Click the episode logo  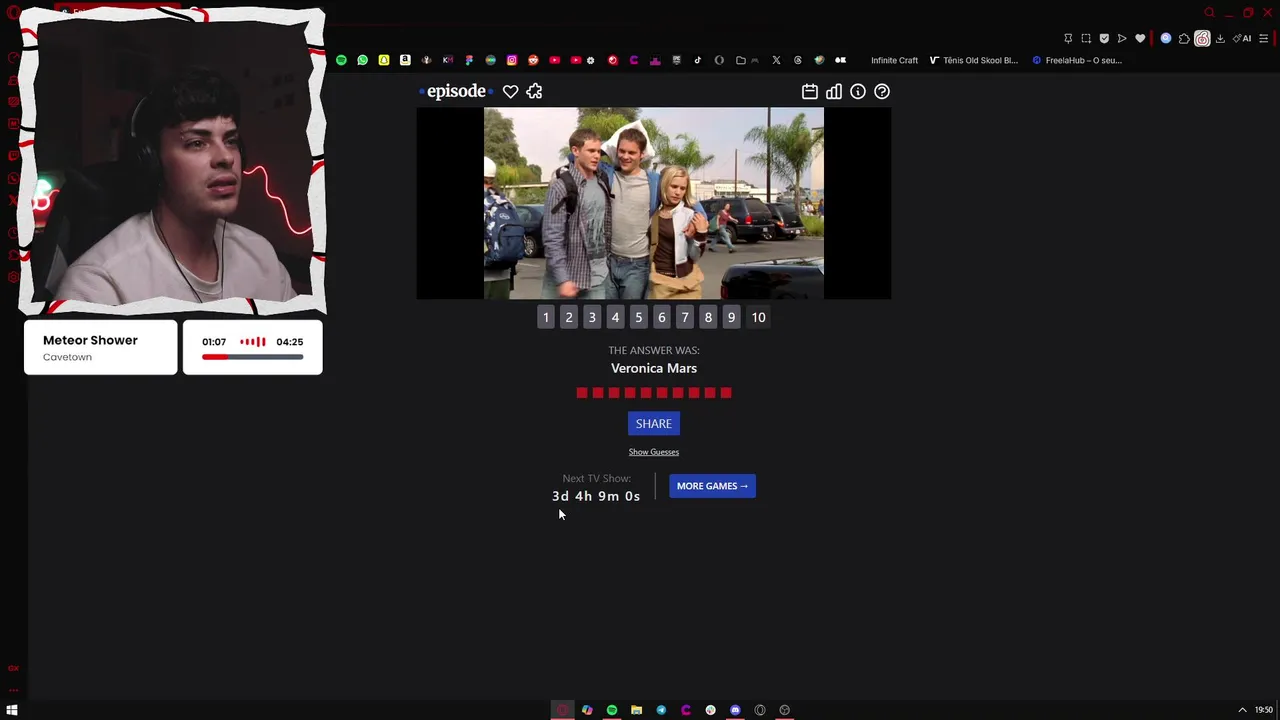[456, 91]
